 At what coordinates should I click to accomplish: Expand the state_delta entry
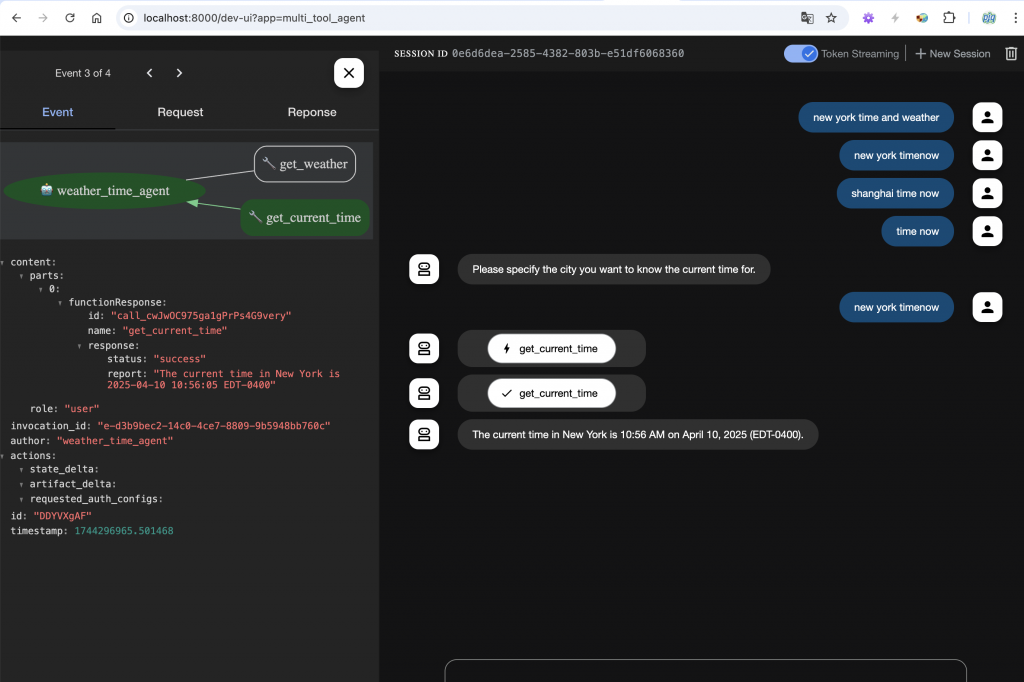[21, 469]
